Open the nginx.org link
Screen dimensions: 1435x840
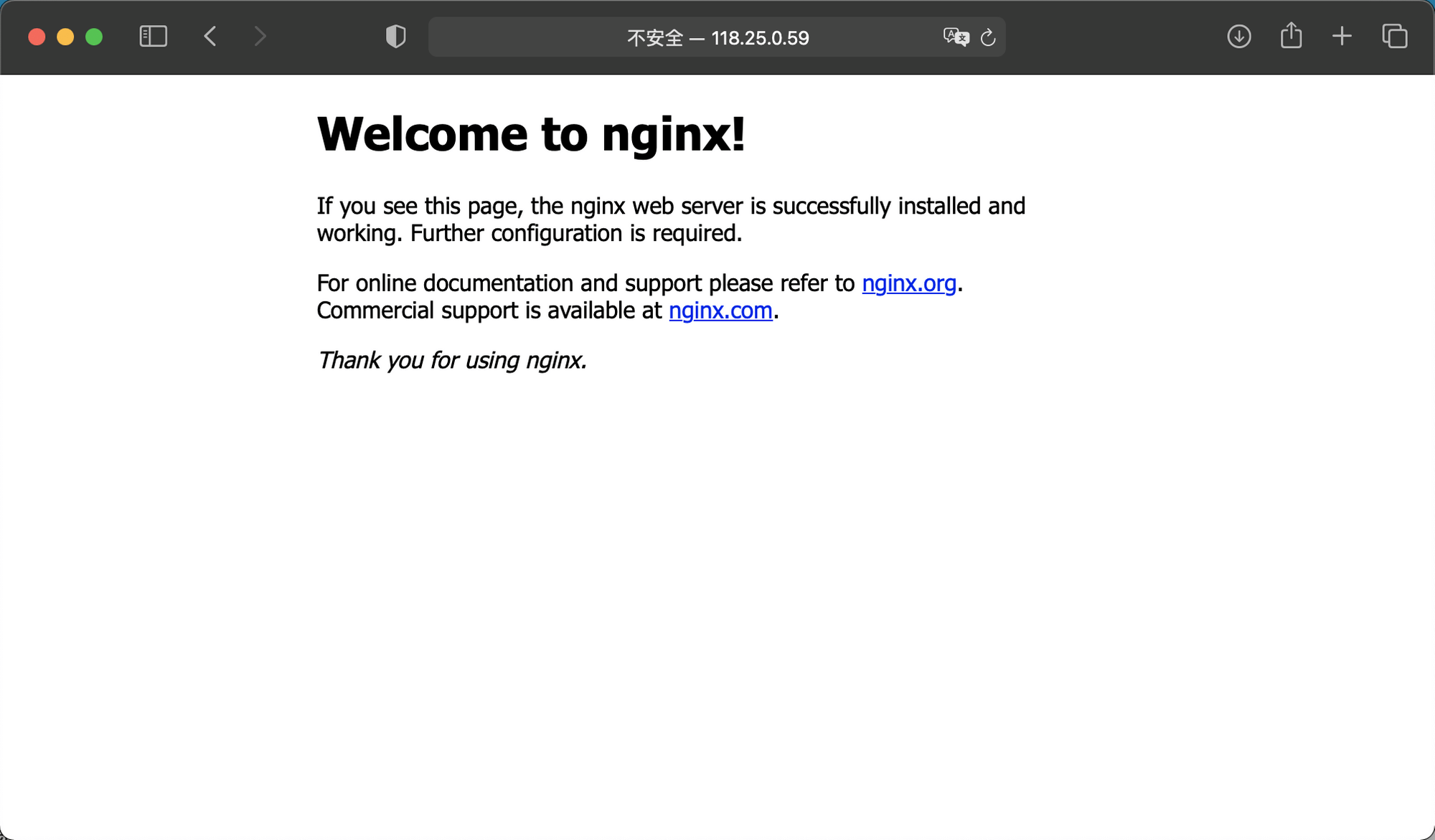[x=909, y=283]
